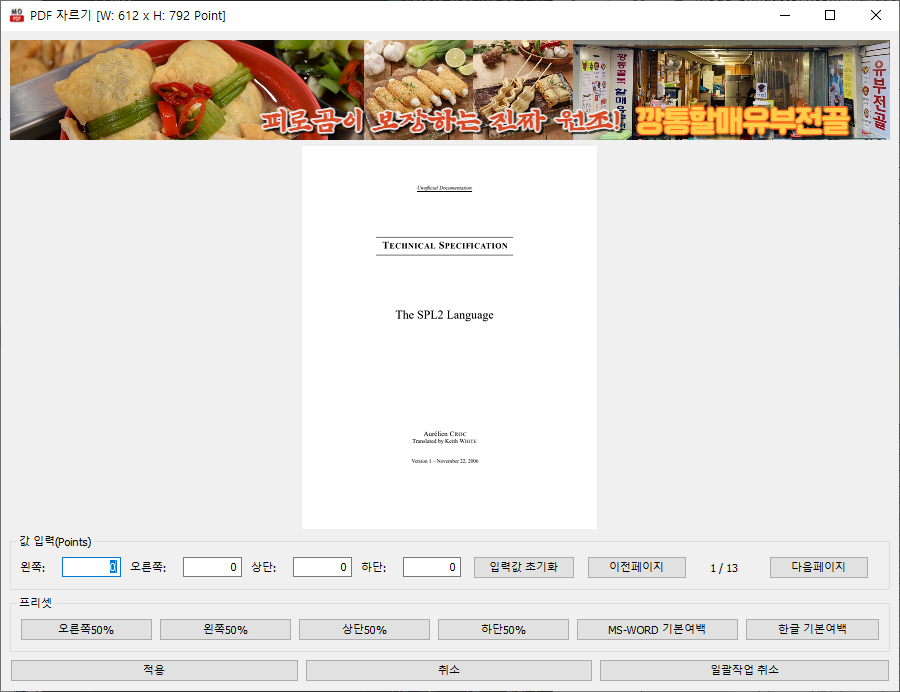Apply the 오른쪽50% preset
The image size is (900, 692).
point(86,629)
